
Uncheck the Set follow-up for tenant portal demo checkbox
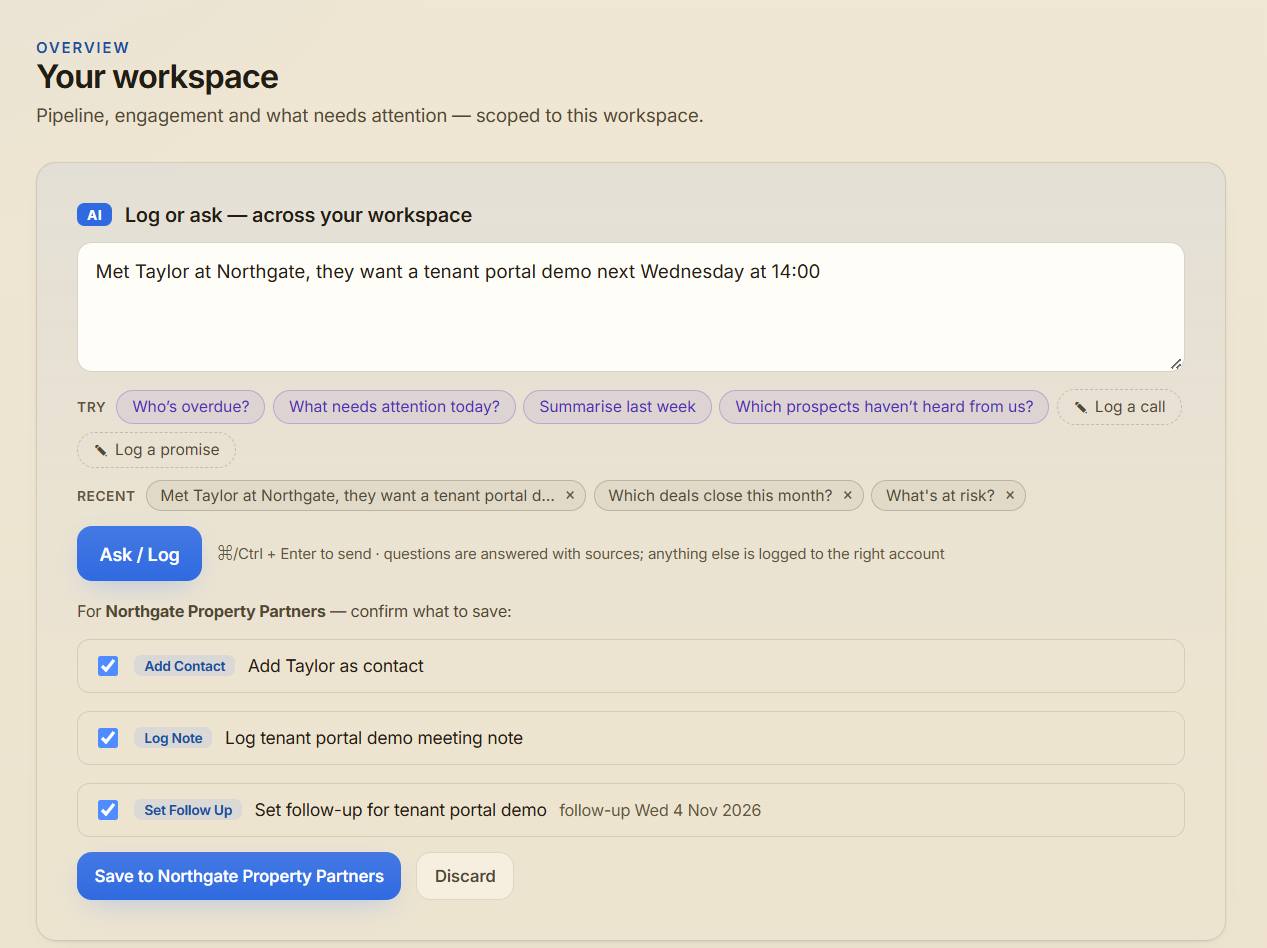click(x=108, y=810)
